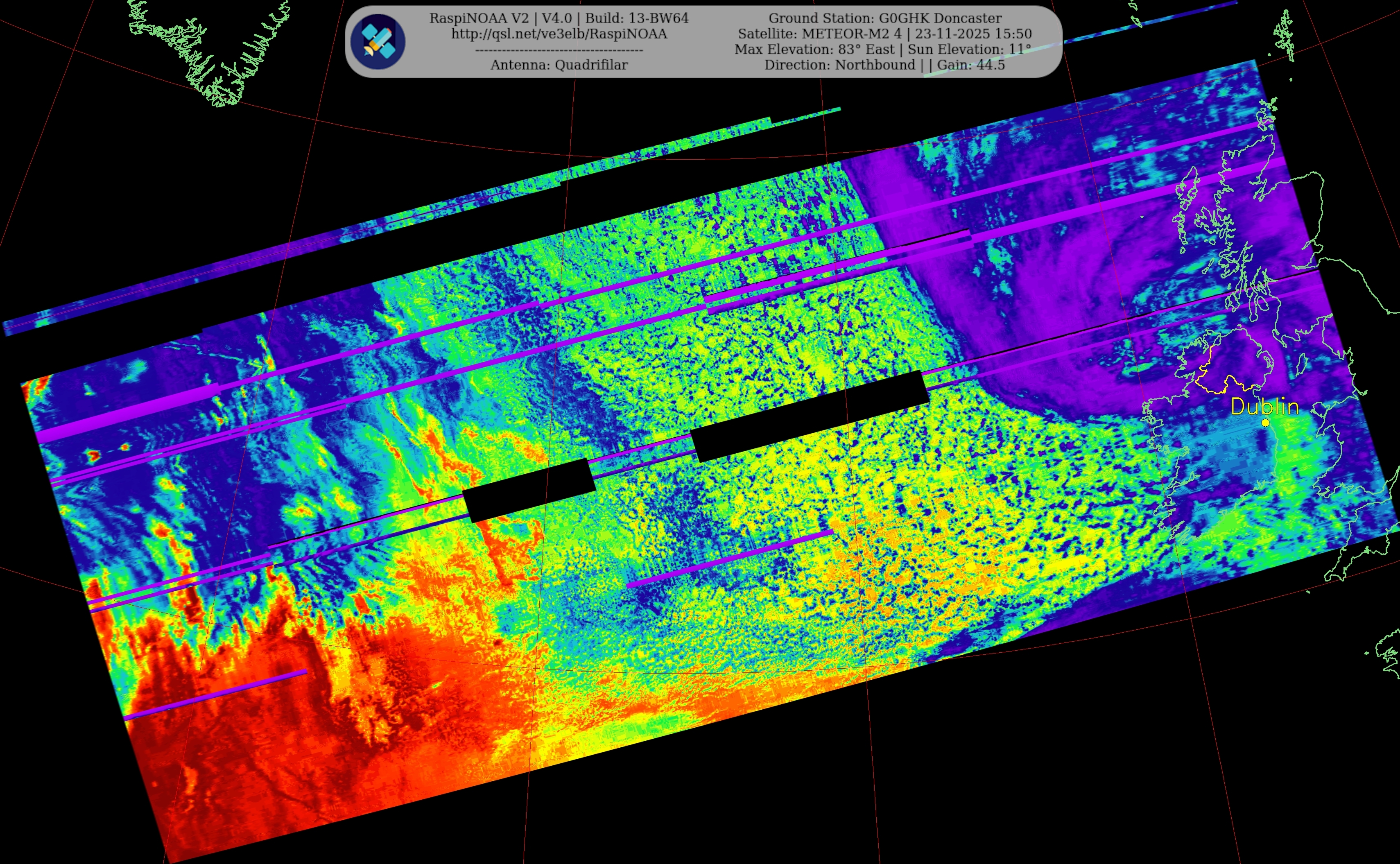The width and height of the screenshot is (1400, 864).
Task: Click the Satellite METEOR-M2 4 timestamp line
Action: coord(884,34)
